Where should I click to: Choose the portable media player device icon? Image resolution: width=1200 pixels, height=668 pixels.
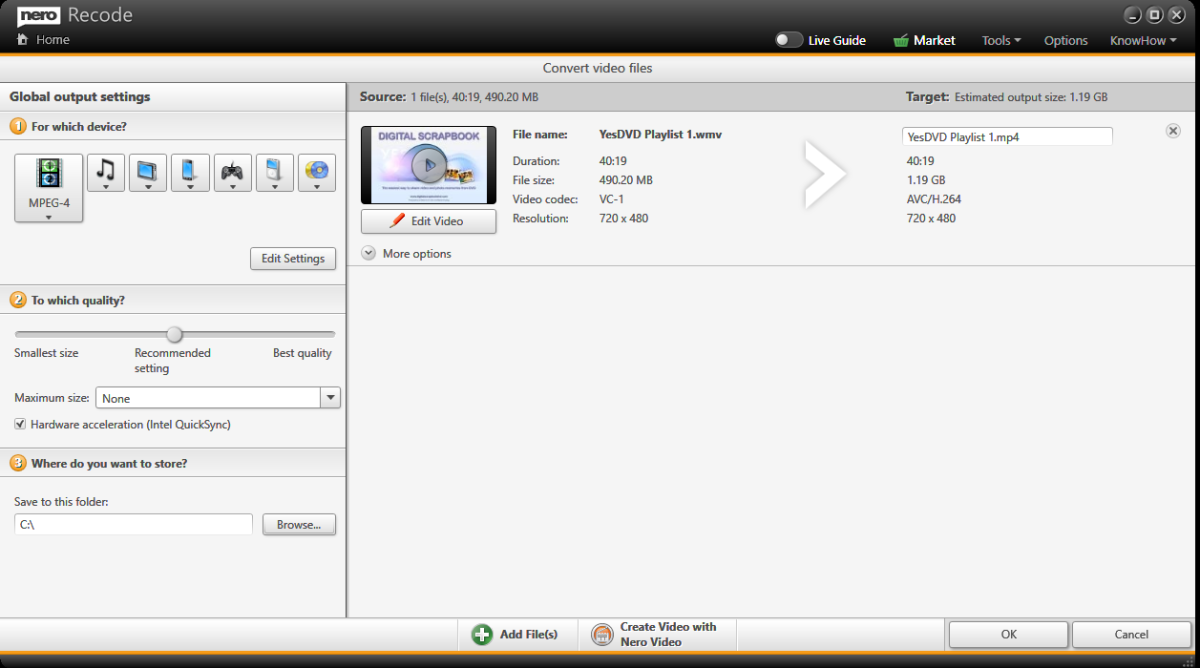[274, 172]
